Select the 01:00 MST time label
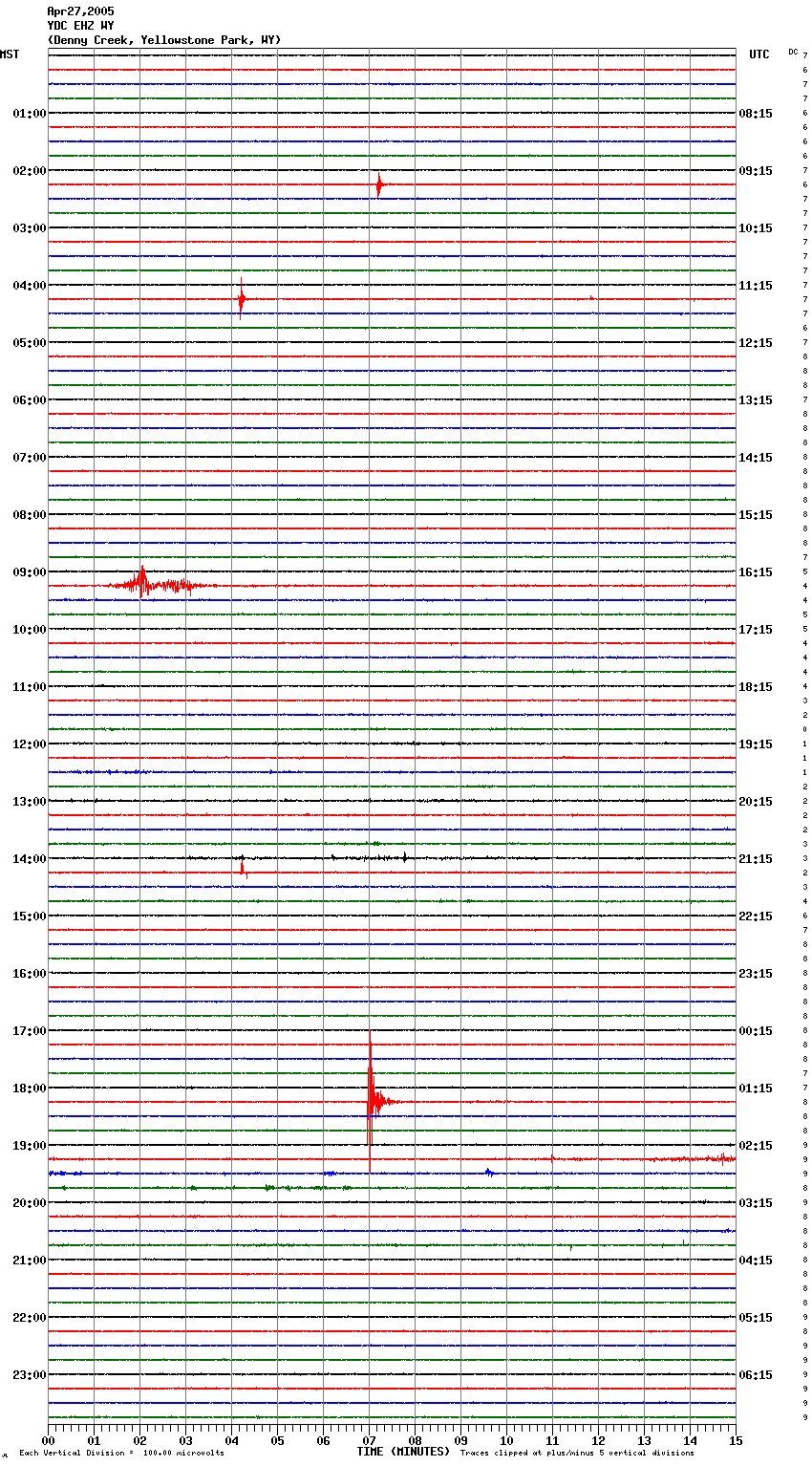The height and width of the screenshot is (1466, 812). (30, 114)
